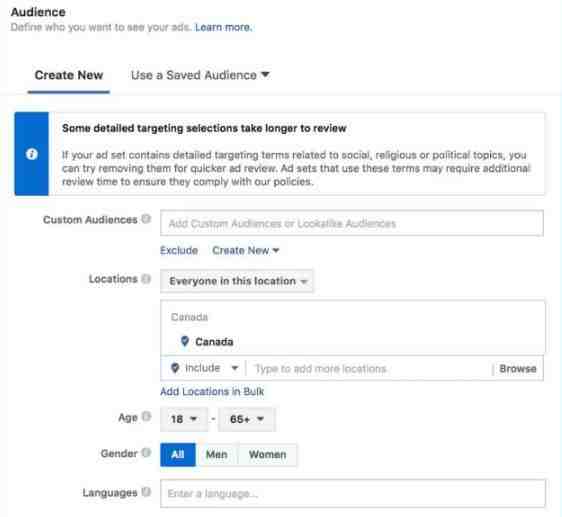562x517 pixels.
Task: Click the pin icon beside bold Canada
Action: click(x=185, y=341)
